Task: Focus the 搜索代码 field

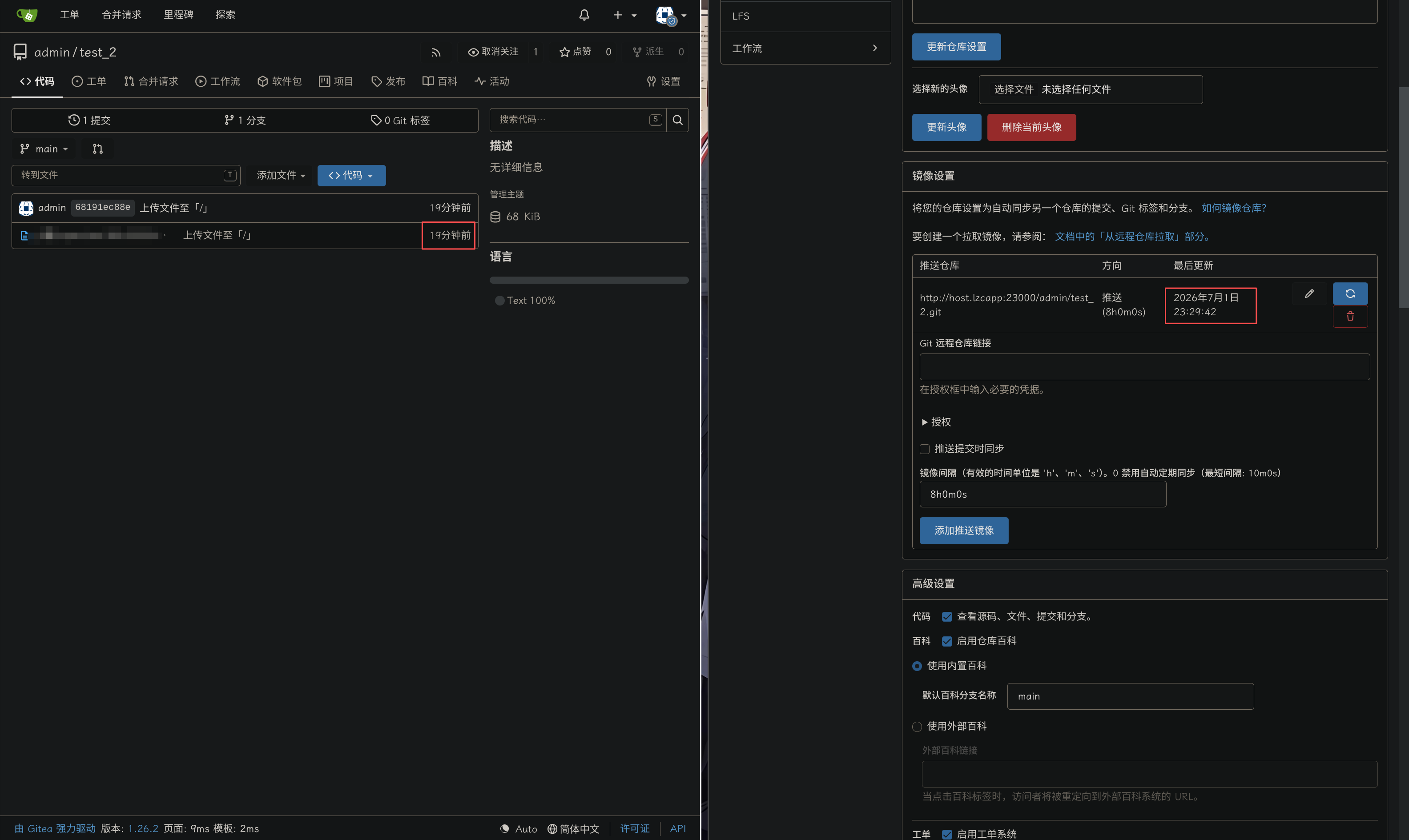Action: coord(577,120)
